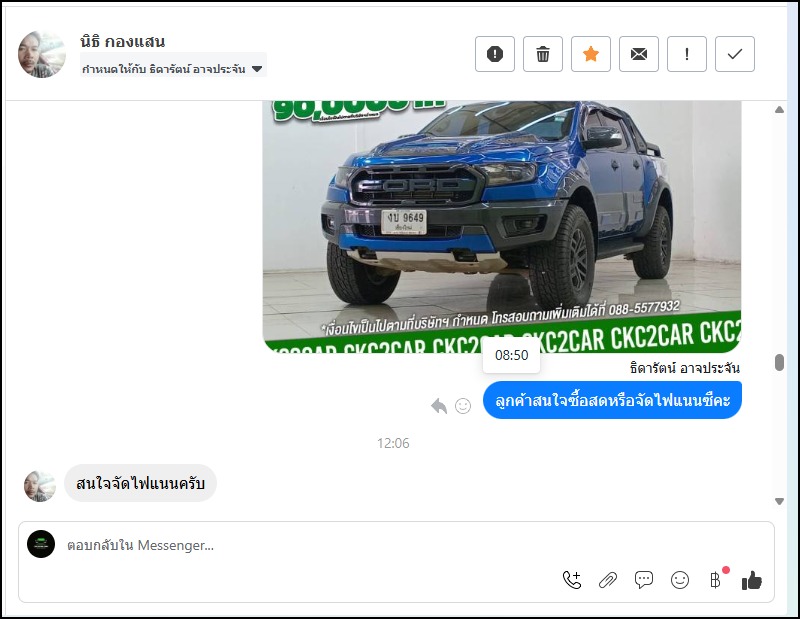The image size is (800, 619).
Task: Click the scrollbar down arrow in chat
Action: (x=779, y=501)
